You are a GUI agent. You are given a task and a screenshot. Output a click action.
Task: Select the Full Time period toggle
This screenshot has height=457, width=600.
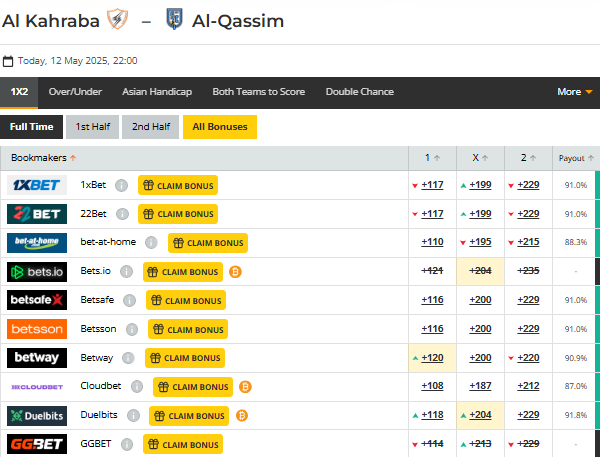32,127
